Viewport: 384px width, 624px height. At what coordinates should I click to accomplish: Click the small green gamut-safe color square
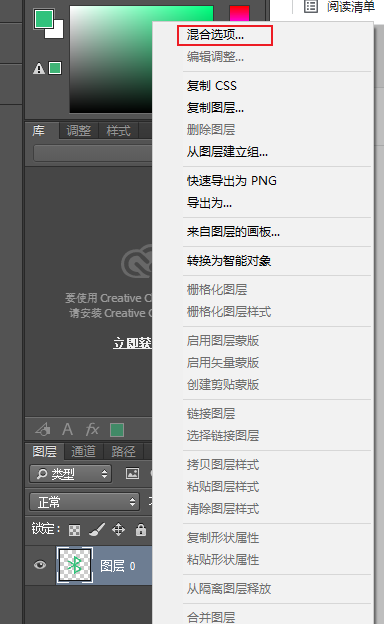55,68
